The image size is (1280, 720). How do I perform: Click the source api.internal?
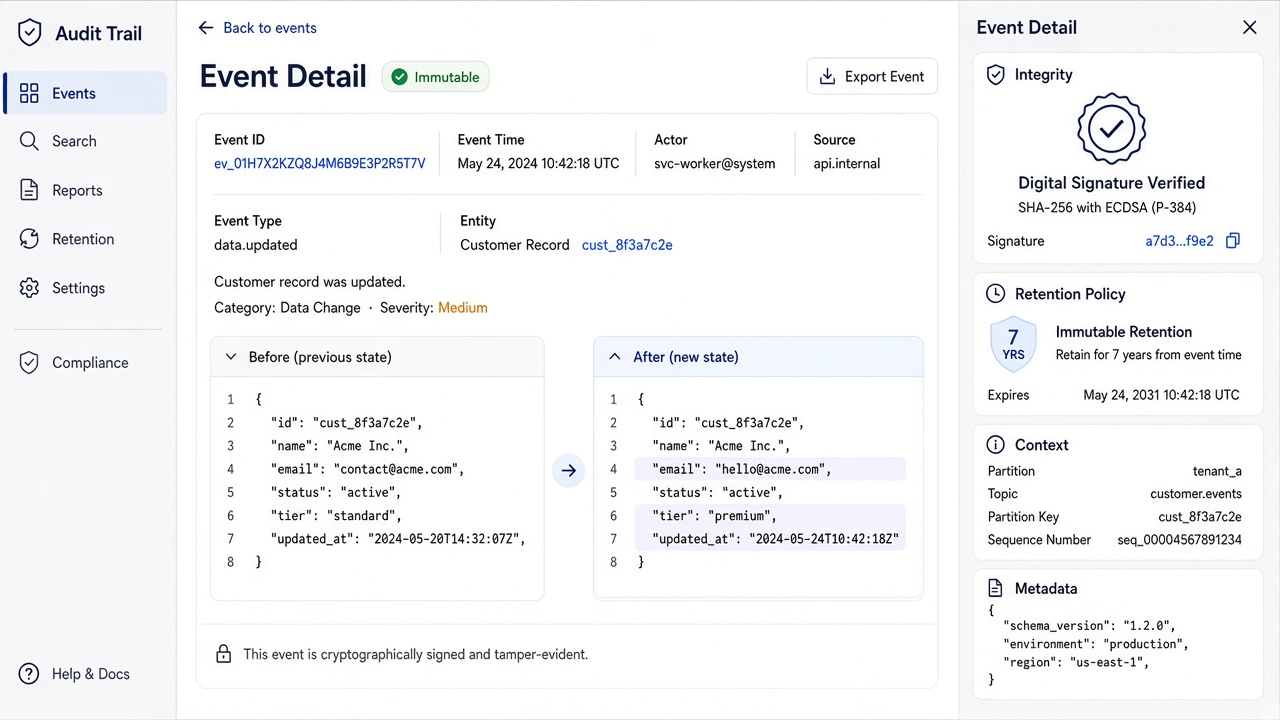[847, 164]
